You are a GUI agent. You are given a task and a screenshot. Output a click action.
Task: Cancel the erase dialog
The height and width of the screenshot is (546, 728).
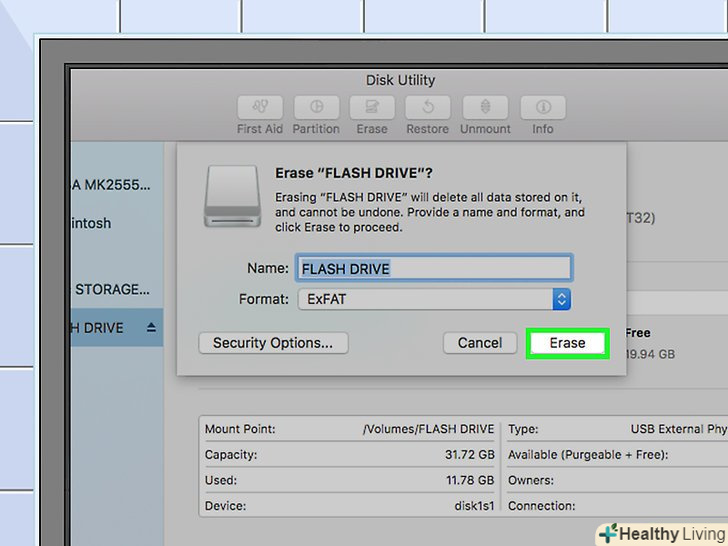(480, 343)
